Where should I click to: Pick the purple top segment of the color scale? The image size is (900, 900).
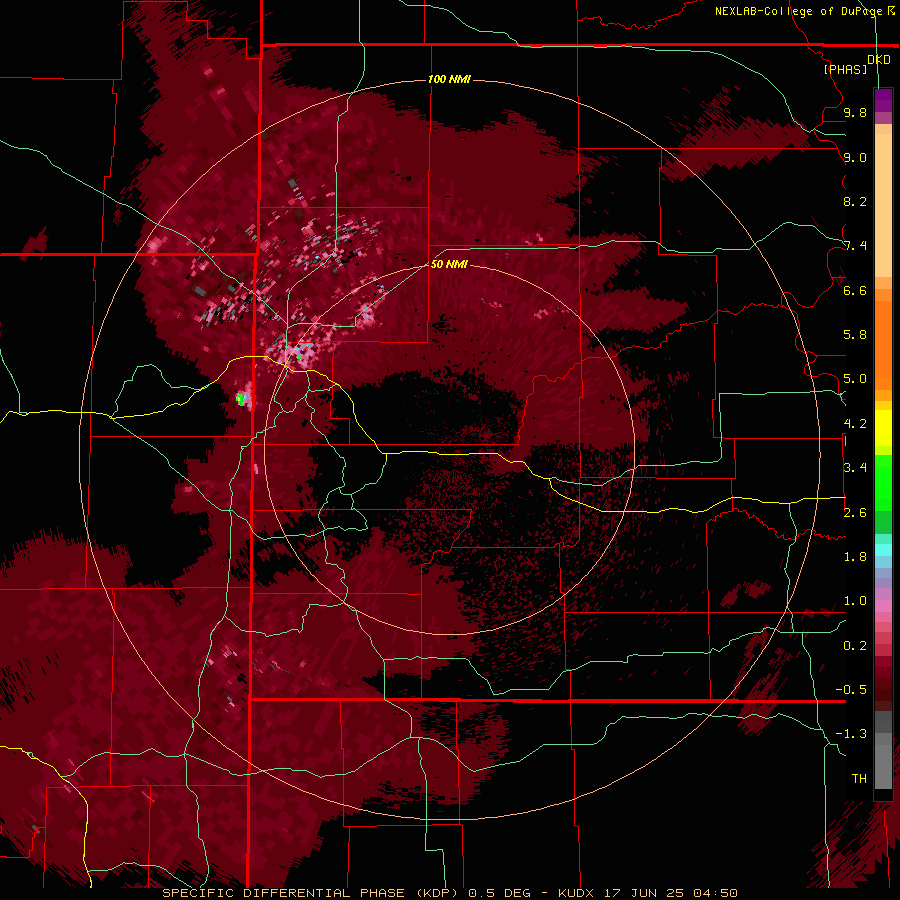coord(883,101)
